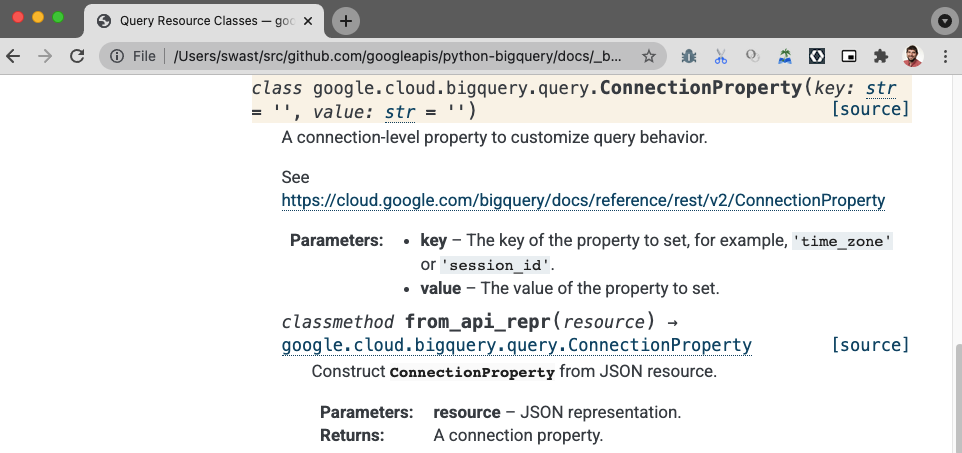Open the user profile avatar

click(913, 56)
